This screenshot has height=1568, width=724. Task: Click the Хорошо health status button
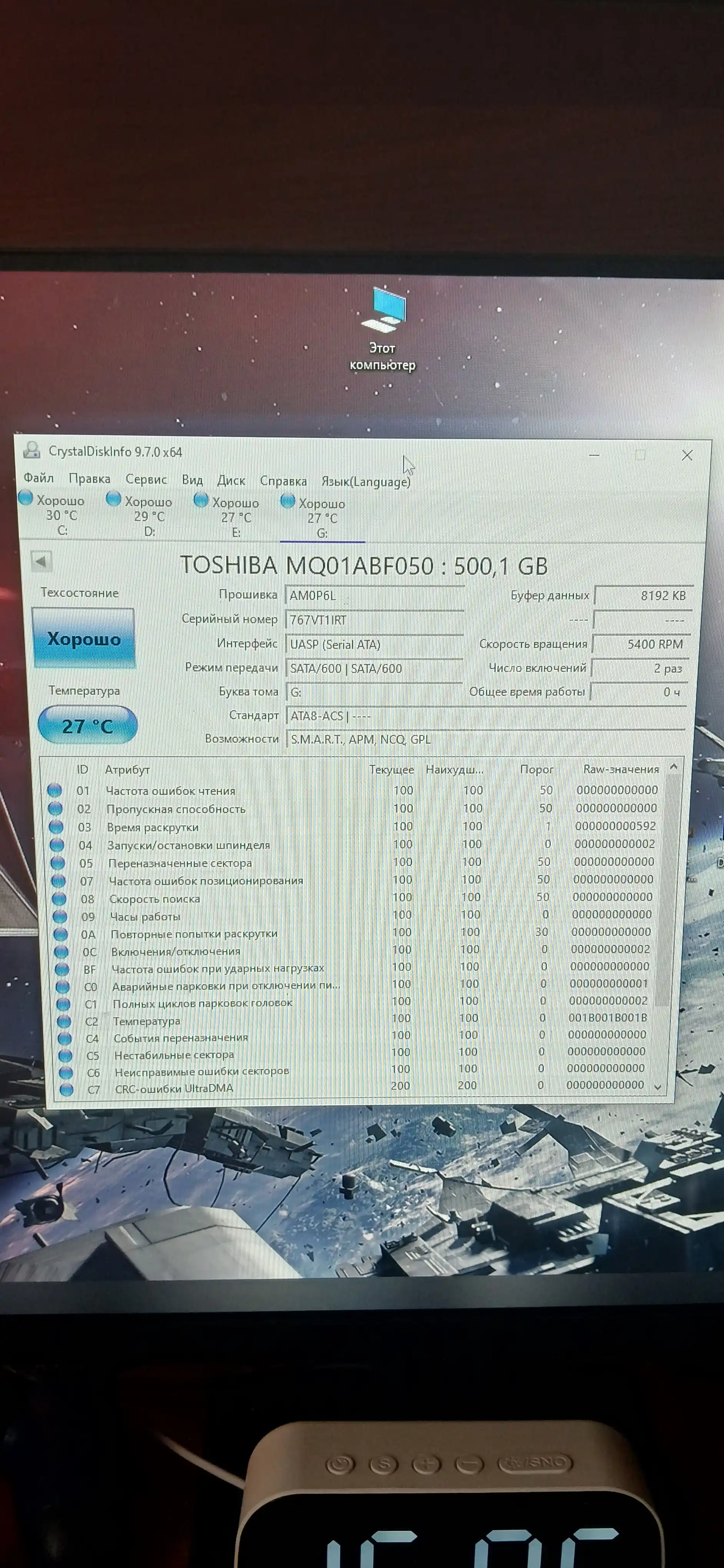click(84, 638)
